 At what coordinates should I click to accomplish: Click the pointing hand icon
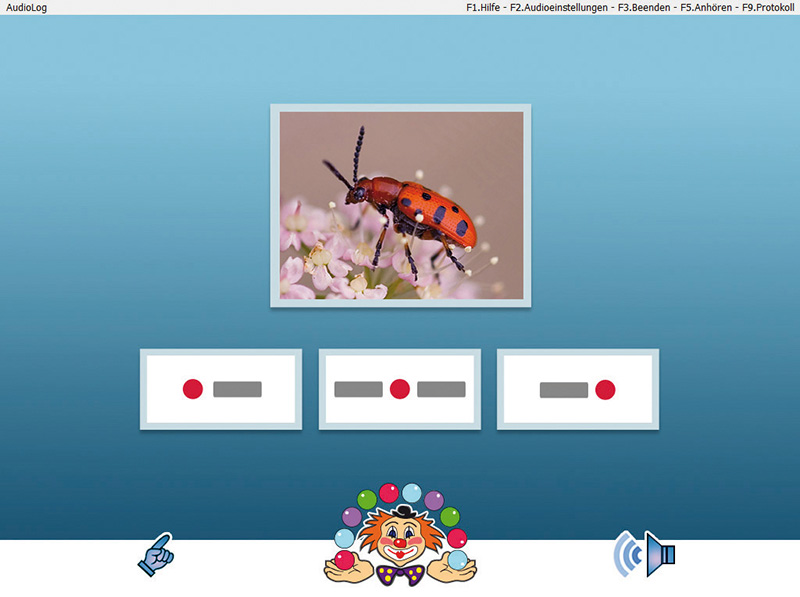(x=155, y=554)
